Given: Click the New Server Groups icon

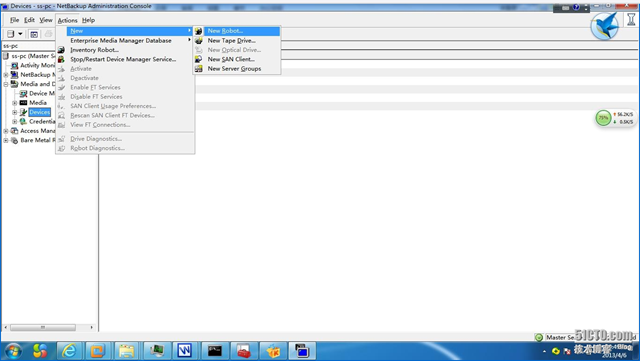Looking at the screenshot, I should coord(198,69).
